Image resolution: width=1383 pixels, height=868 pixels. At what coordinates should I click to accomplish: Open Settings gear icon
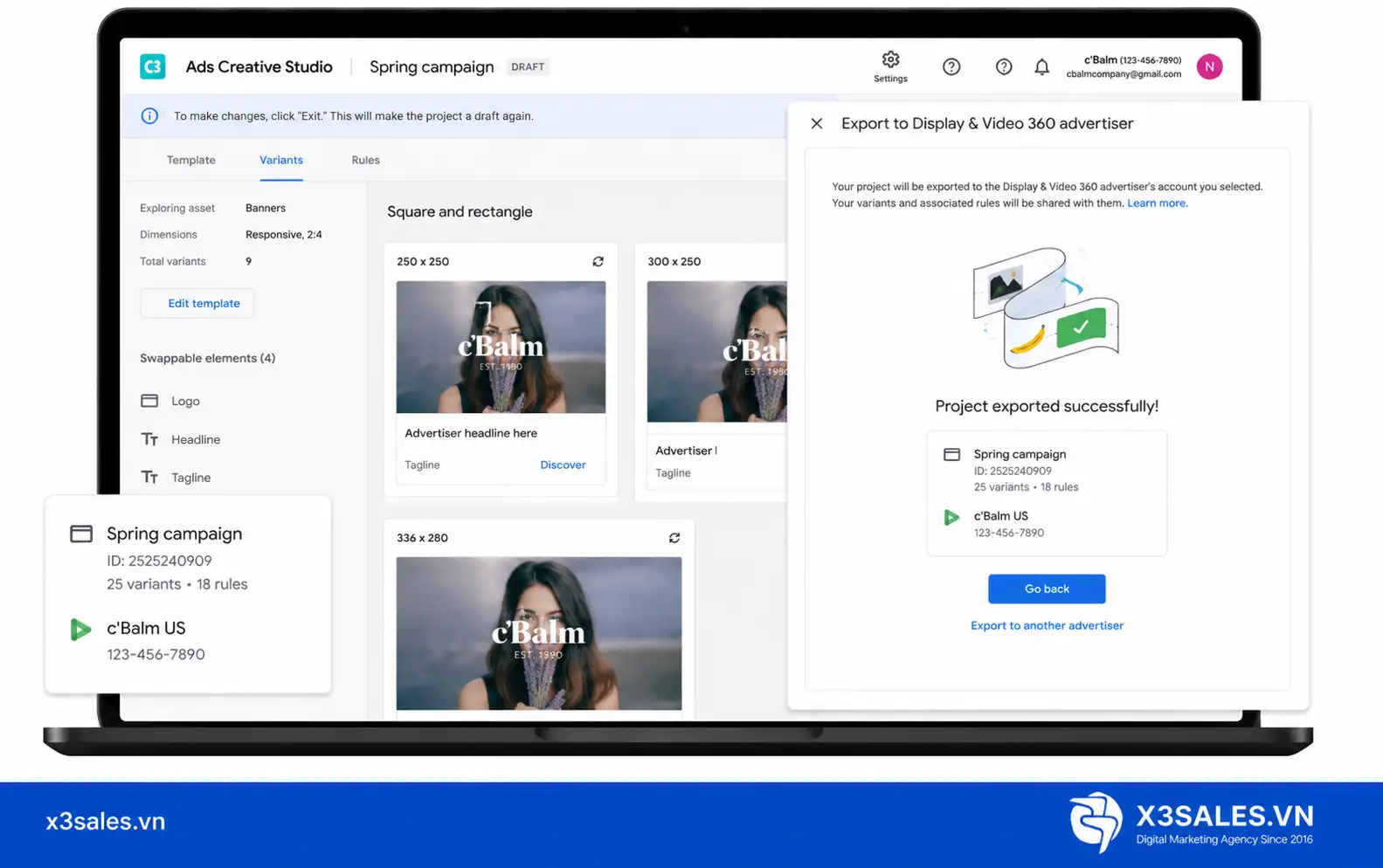point(890,59)
